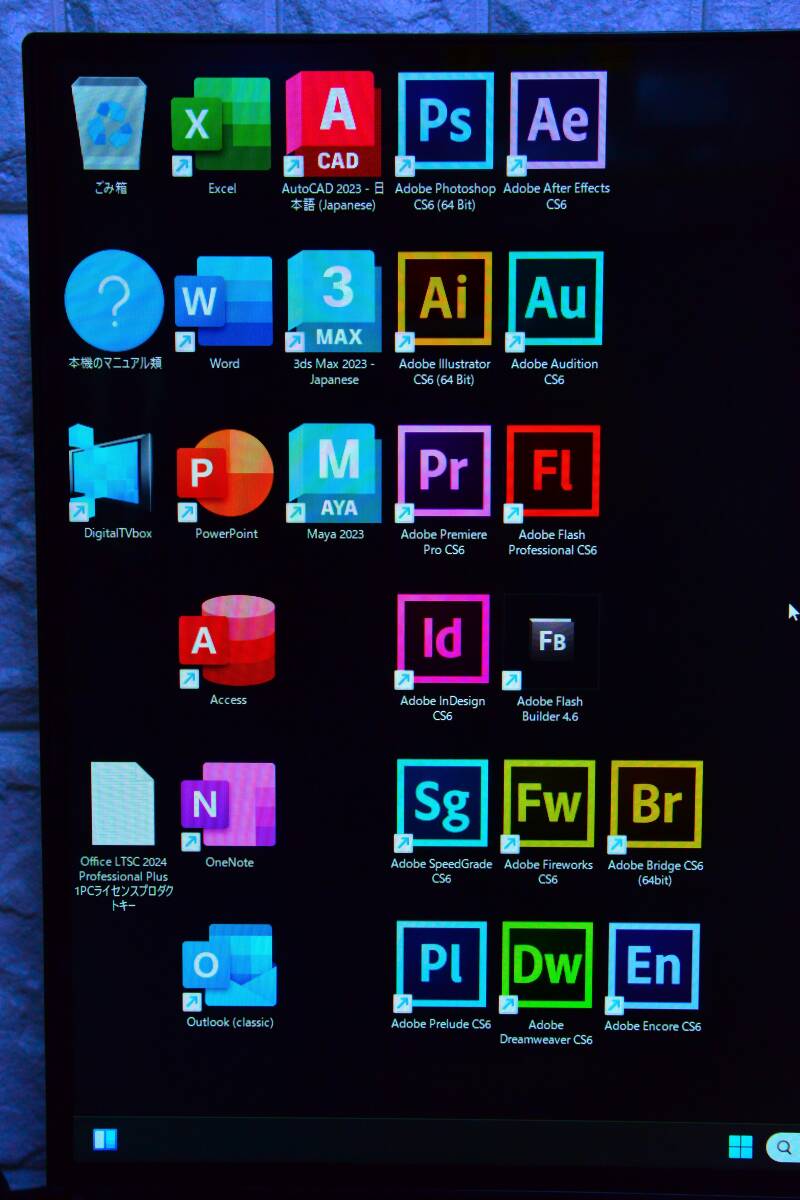800x1200 pixels.
Task: Open Adobe Dreamweaver CS6 shortcut
Action: pos(546,967)
